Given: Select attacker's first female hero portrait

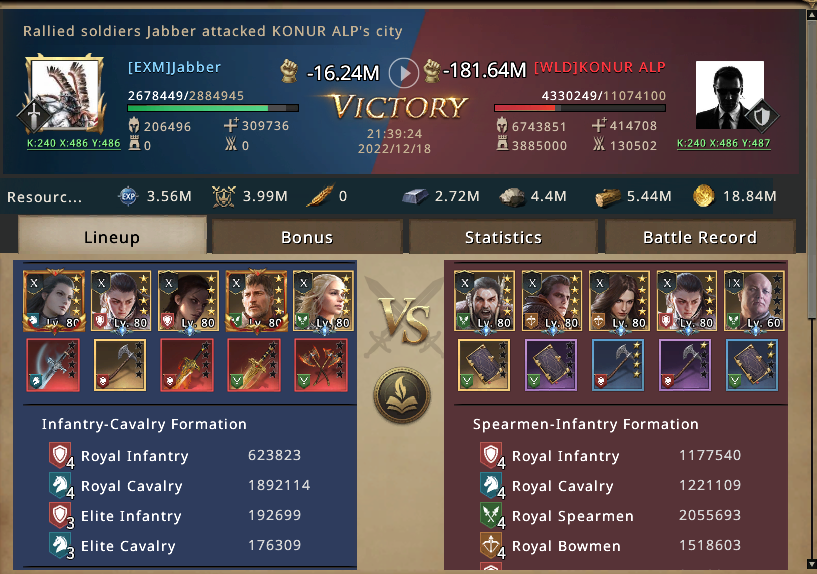Looking at the screenshot, I should (54, 301).
